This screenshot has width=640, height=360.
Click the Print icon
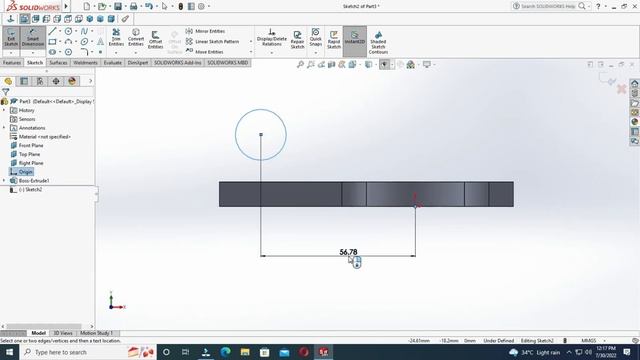tap(133, 6)
